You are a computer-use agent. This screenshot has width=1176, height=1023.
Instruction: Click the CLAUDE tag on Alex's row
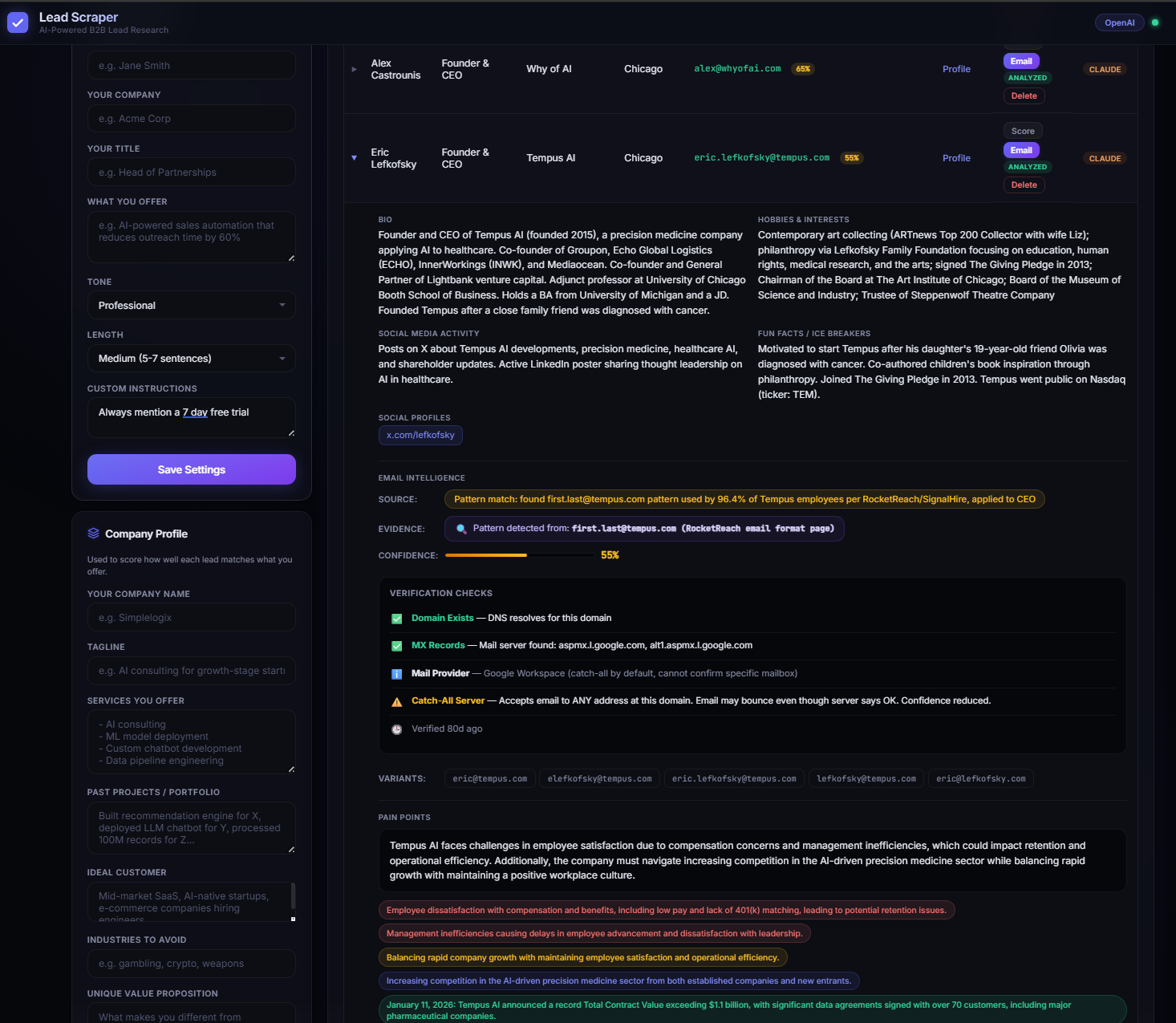(x=1105, y=70)
